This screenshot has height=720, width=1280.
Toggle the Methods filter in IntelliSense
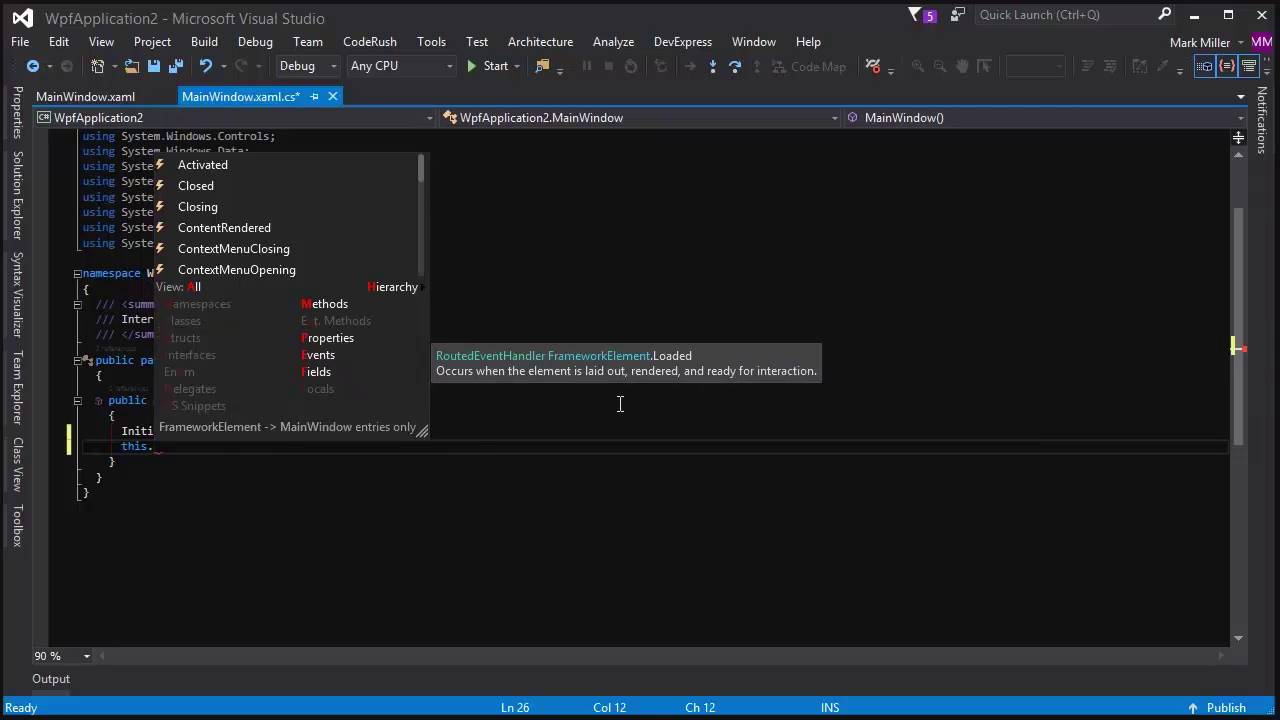pos(324,304)
